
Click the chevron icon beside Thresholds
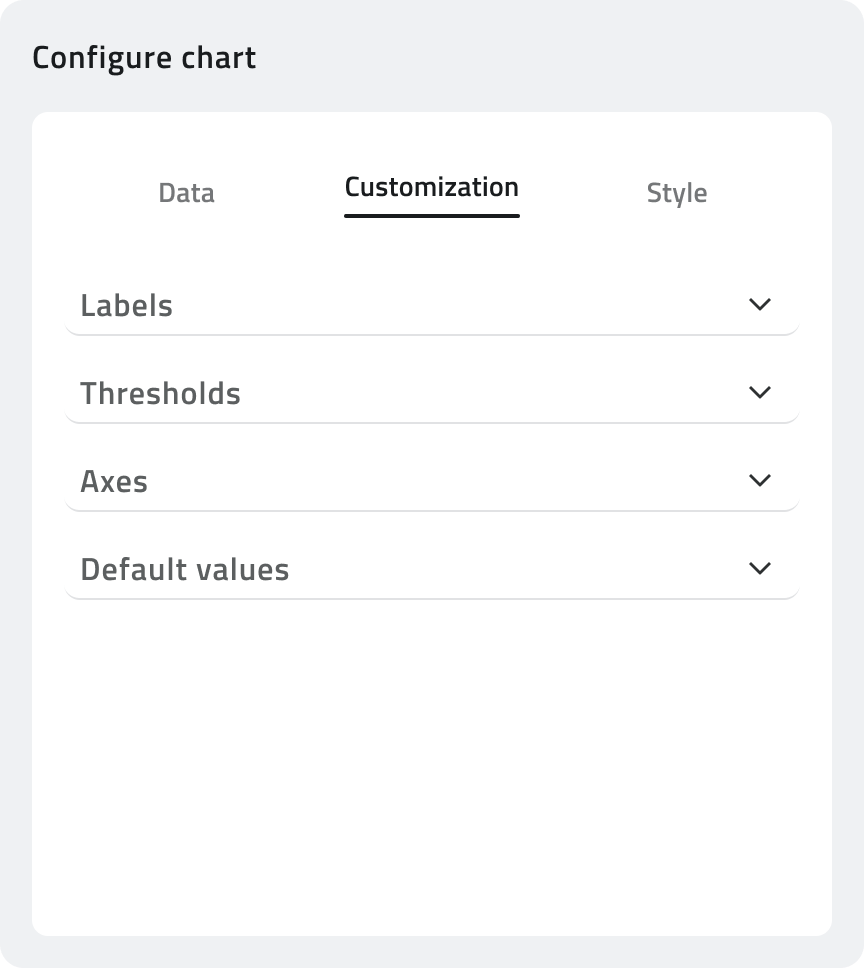pos(760,392)
